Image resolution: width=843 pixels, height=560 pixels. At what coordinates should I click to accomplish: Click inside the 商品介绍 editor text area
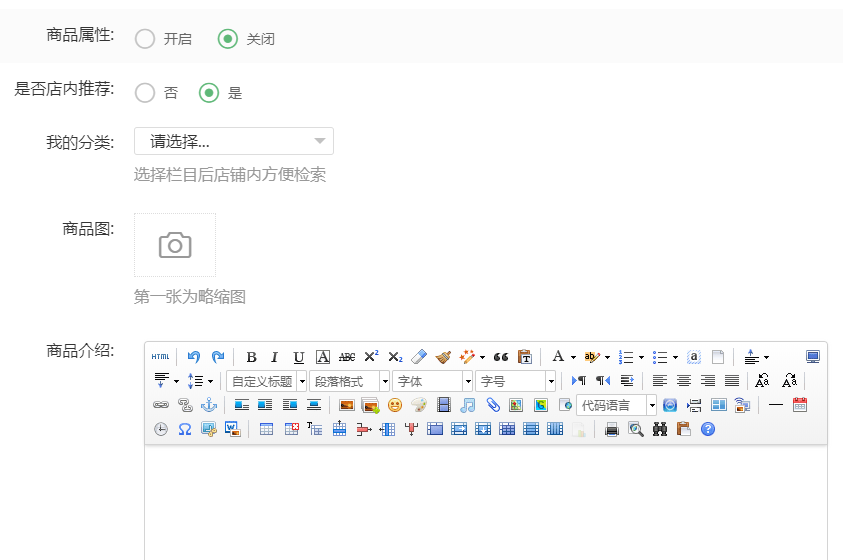[485, 500]
